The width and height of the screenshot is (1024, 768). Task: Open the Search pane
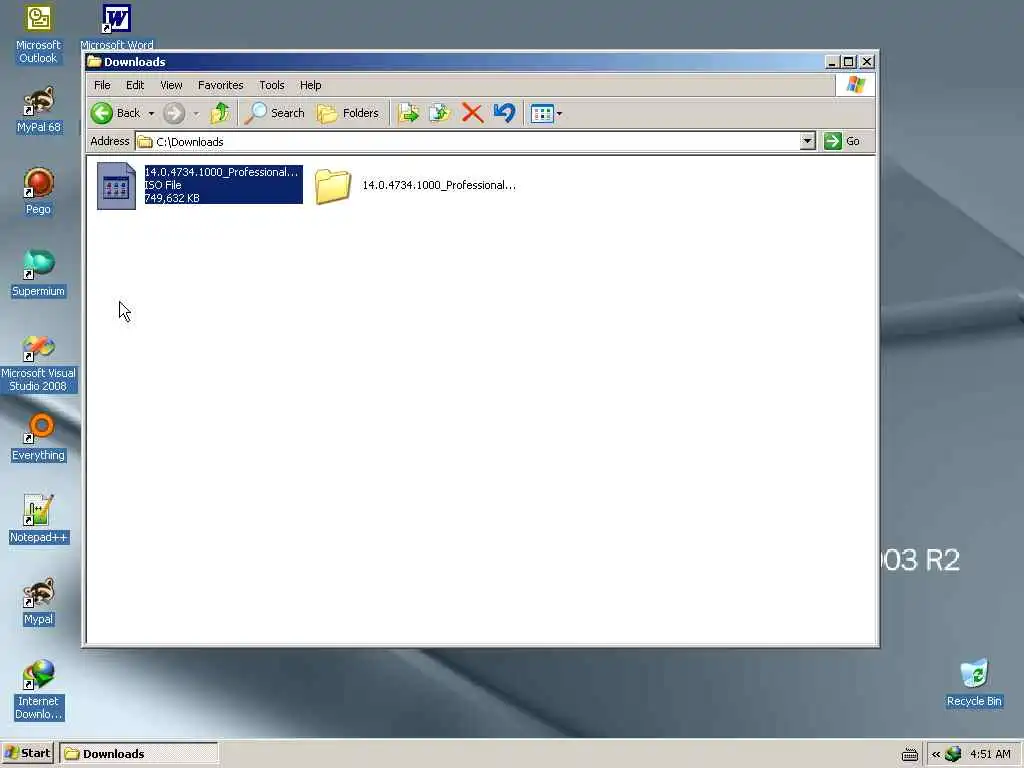pos(275,113)
